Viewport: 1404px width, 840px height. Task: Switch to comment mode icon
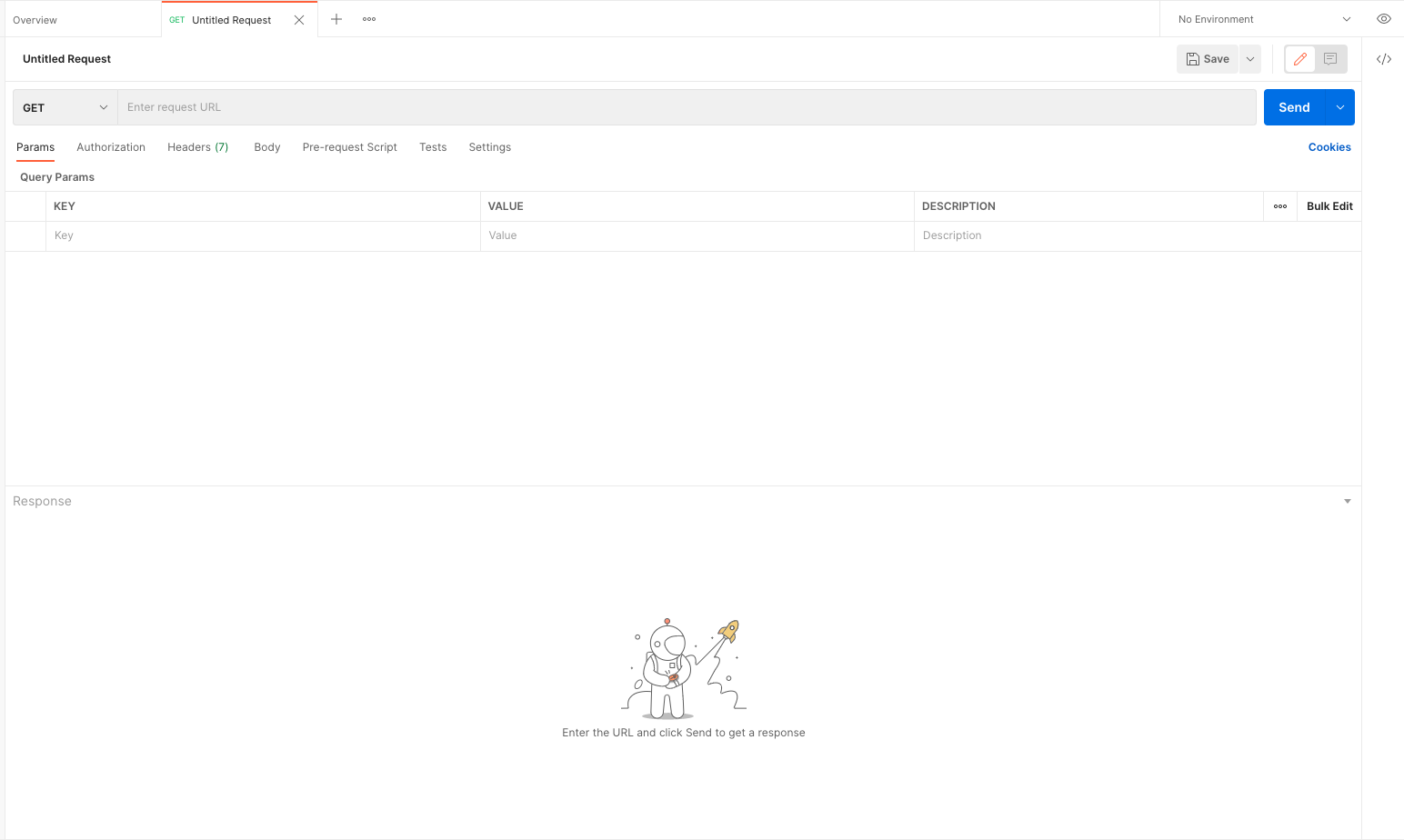1330,59
